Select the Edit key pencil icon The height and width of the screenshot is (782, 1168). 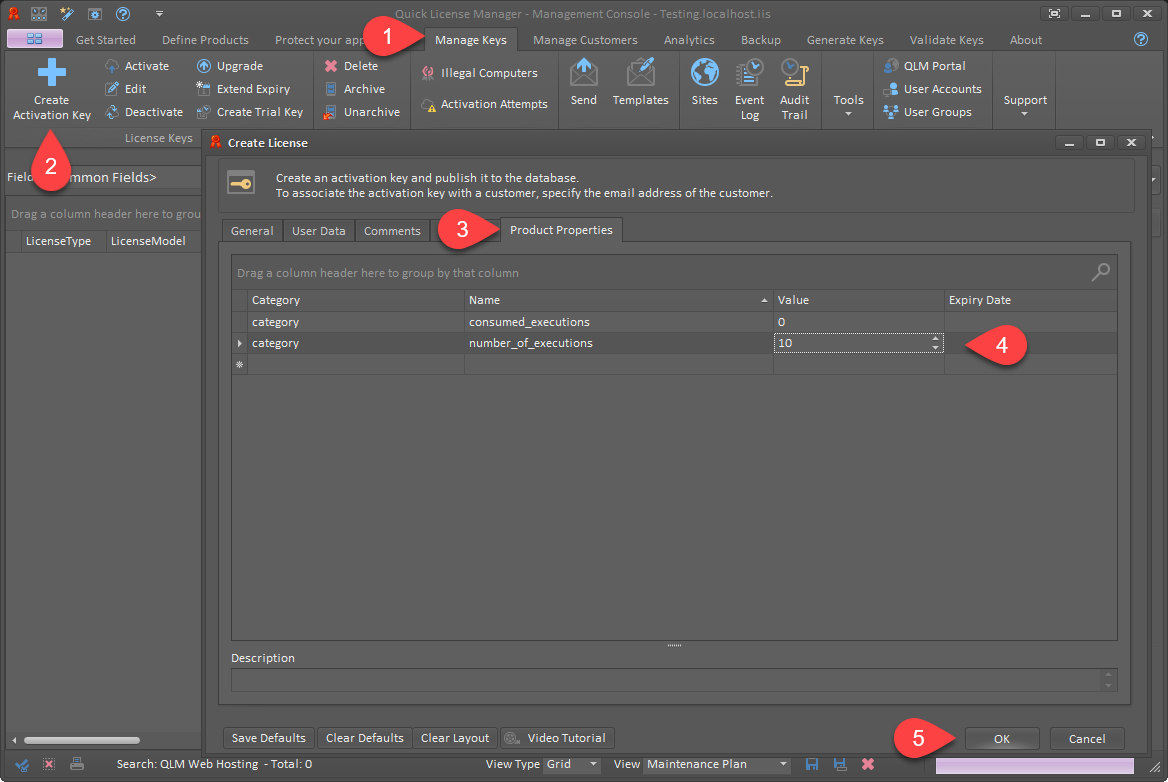click(112, 89)
